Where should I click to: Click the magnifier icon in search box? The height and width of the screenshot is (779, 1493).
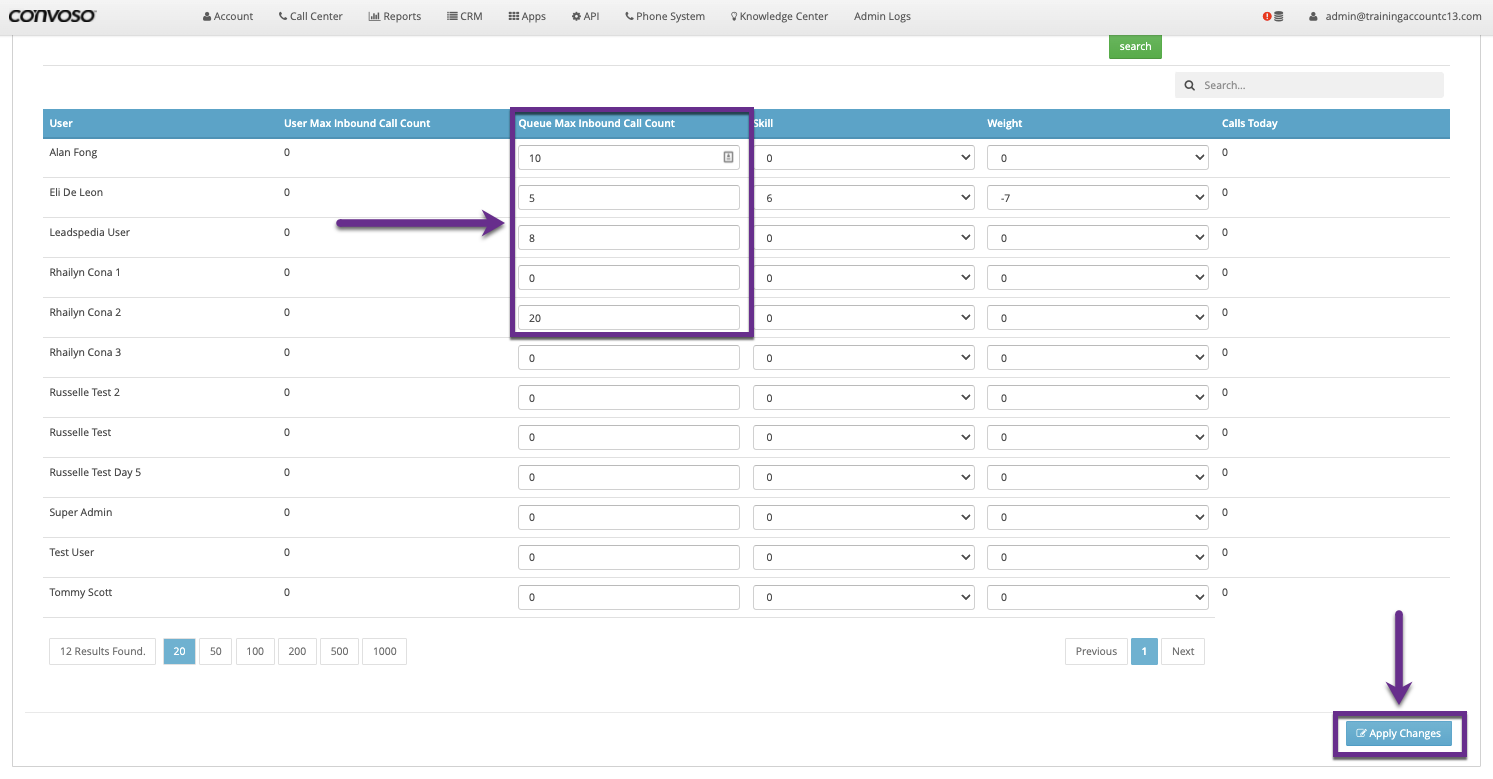tap(1190, 86)
